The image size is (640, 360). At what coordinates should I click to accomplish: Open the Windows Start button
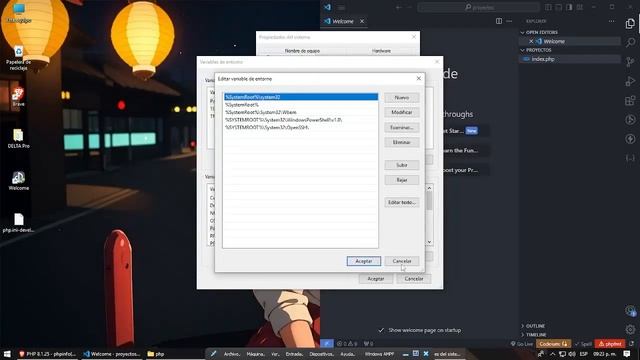click(7, 354)
